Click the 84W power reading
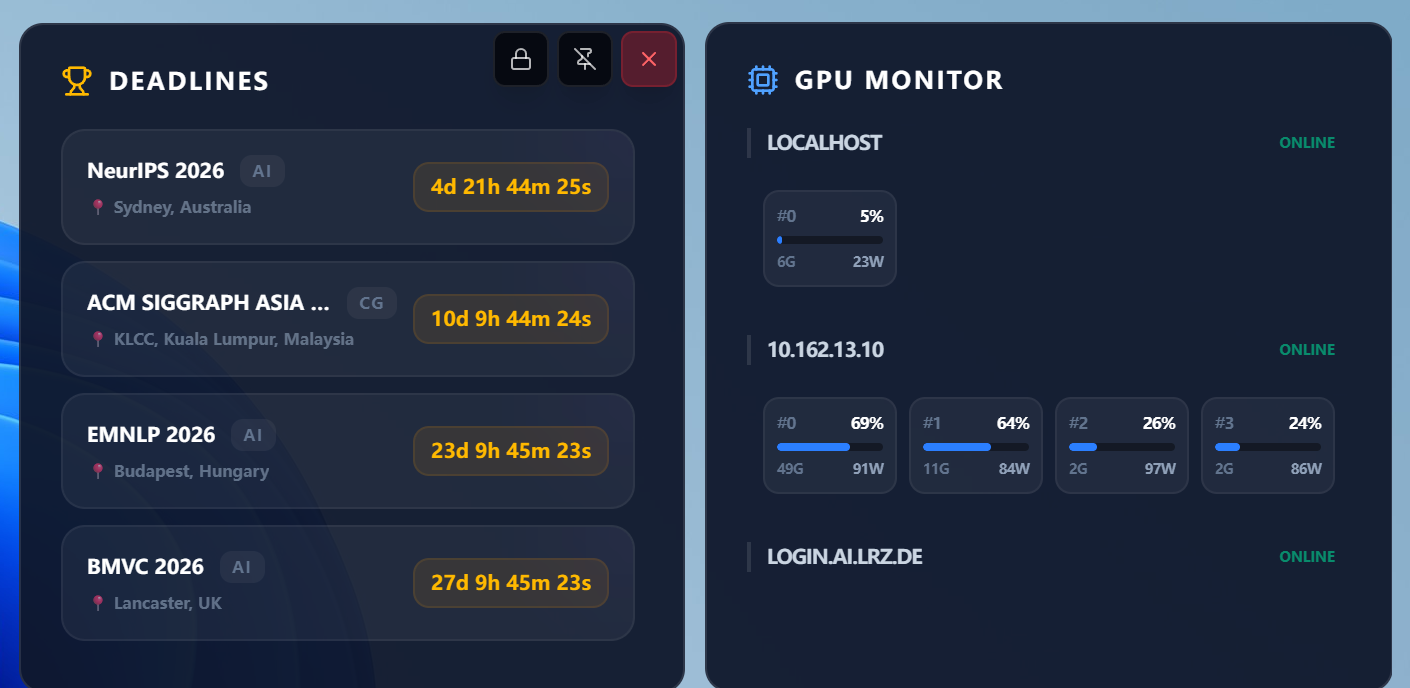Viewport: 1410px width, 688px height. (x=1014, y=469)
